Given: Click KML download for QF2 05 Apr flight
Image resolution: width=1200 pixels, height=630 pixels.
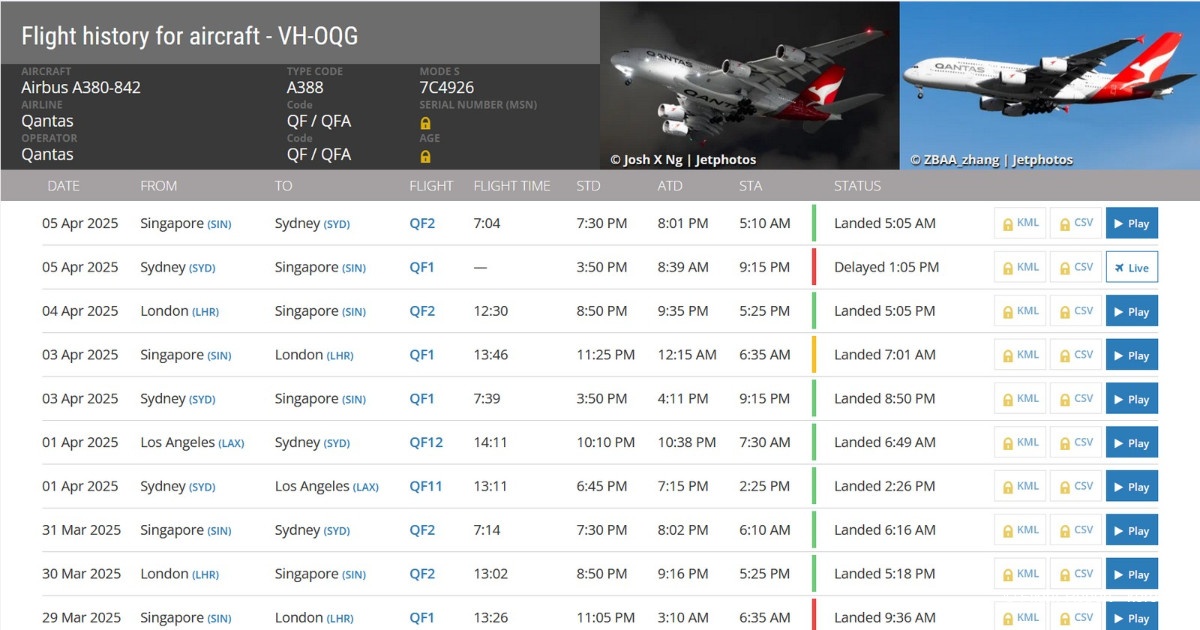Looking at the screenshot, I should [1019, 223].
